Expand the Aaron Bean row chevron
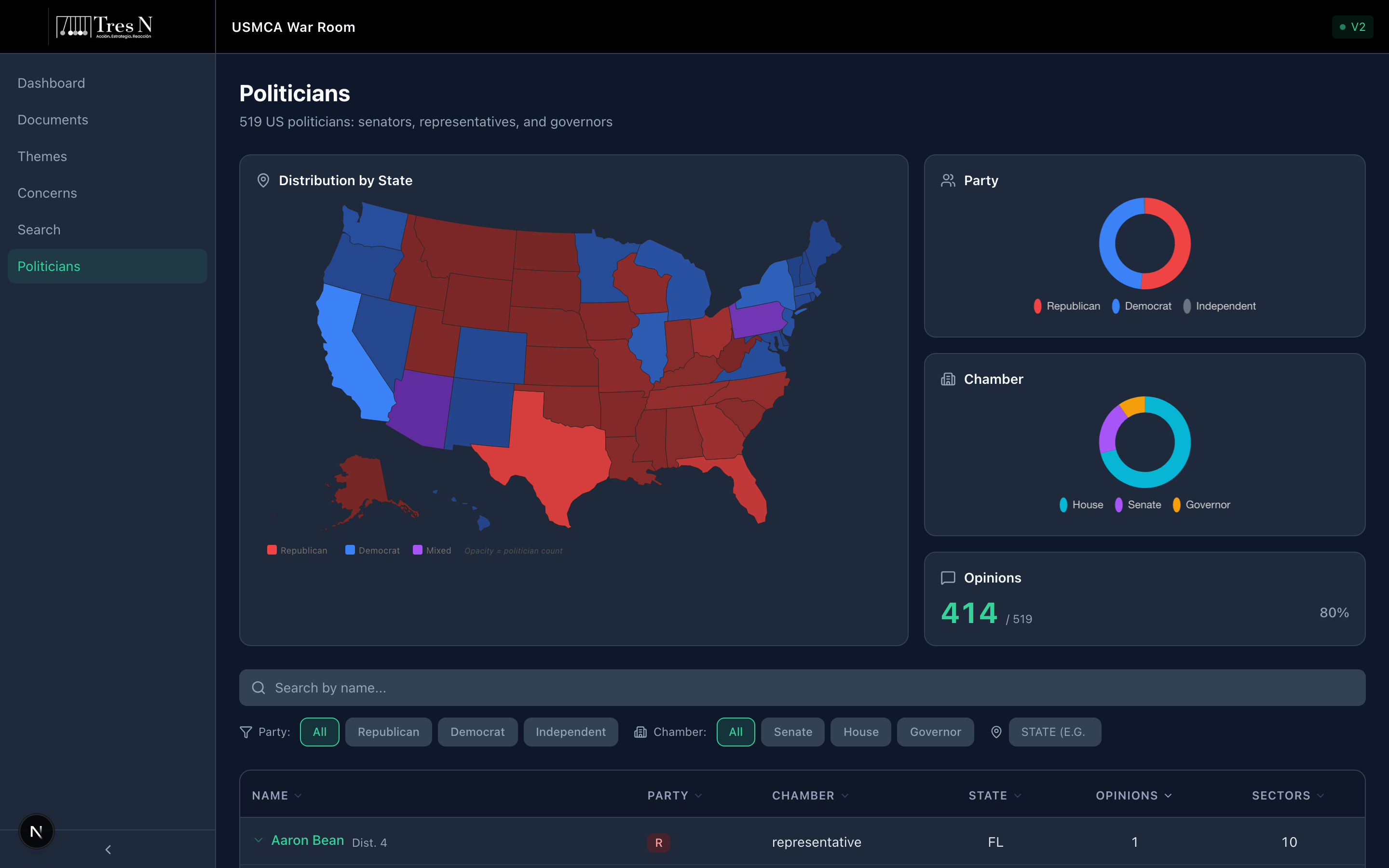 coord(259,841)
